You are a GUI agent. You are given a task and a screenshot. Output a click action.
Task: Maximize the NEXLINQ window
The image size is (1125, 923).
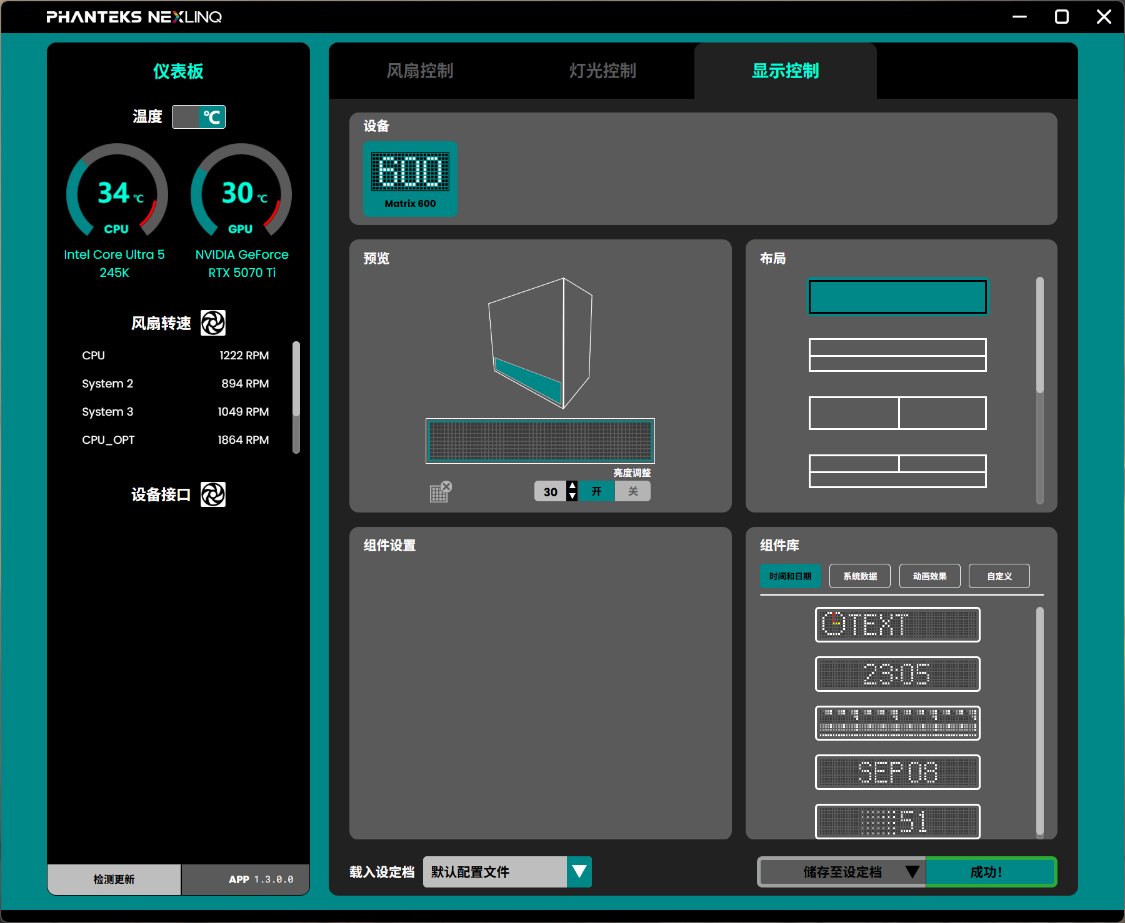(x=1062, y=17)
